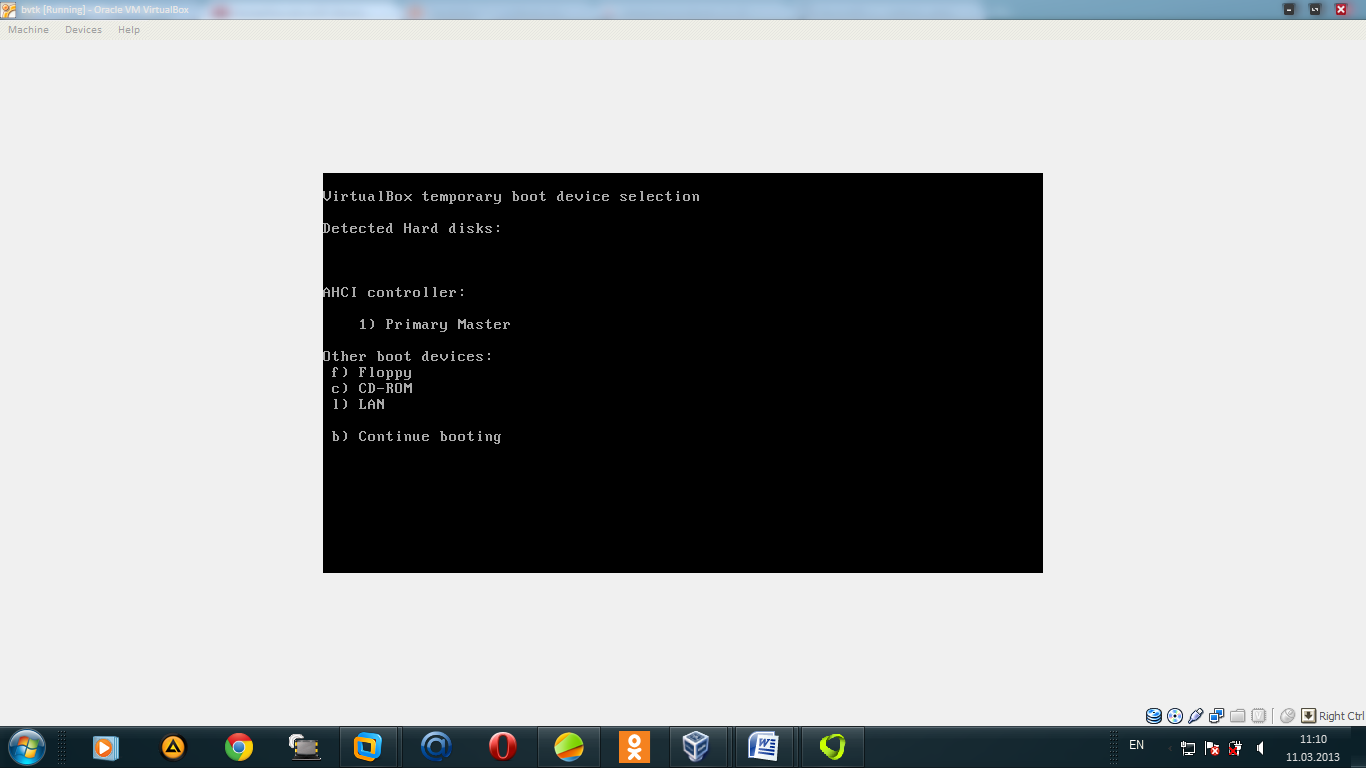
Task: Click the 'c) CD-ROM' boot option
Action: (372, 388)
